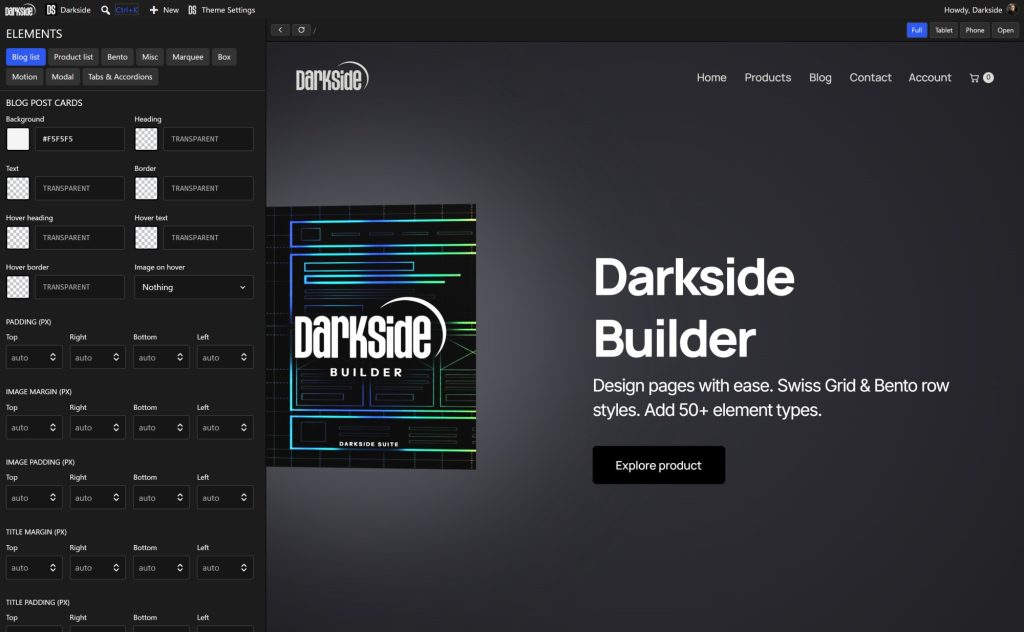Switch to the Product list tab
1024x632 pixels.
73,57
